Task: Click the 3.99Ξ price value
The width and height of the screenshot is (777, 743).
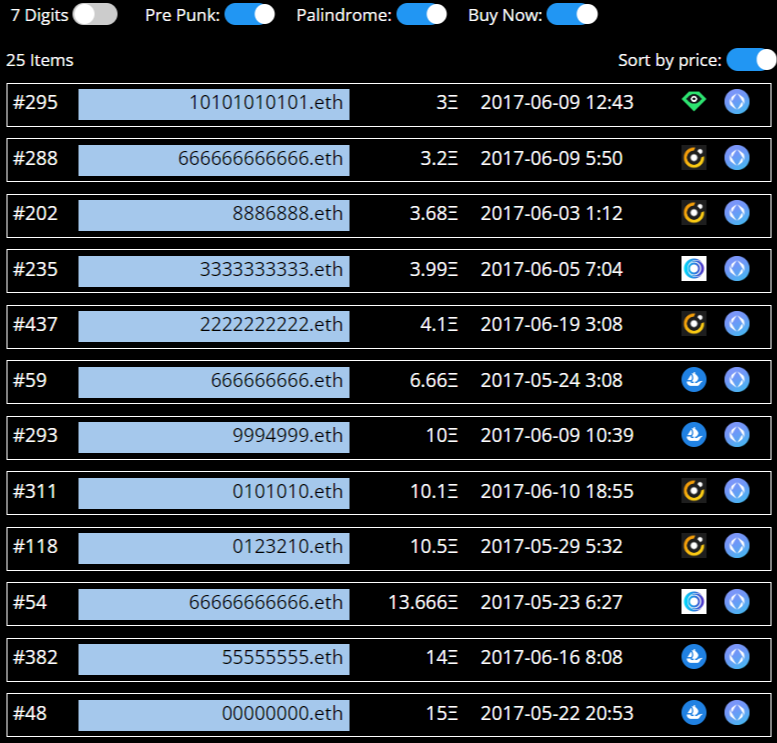Action: (x=434, y=269)
